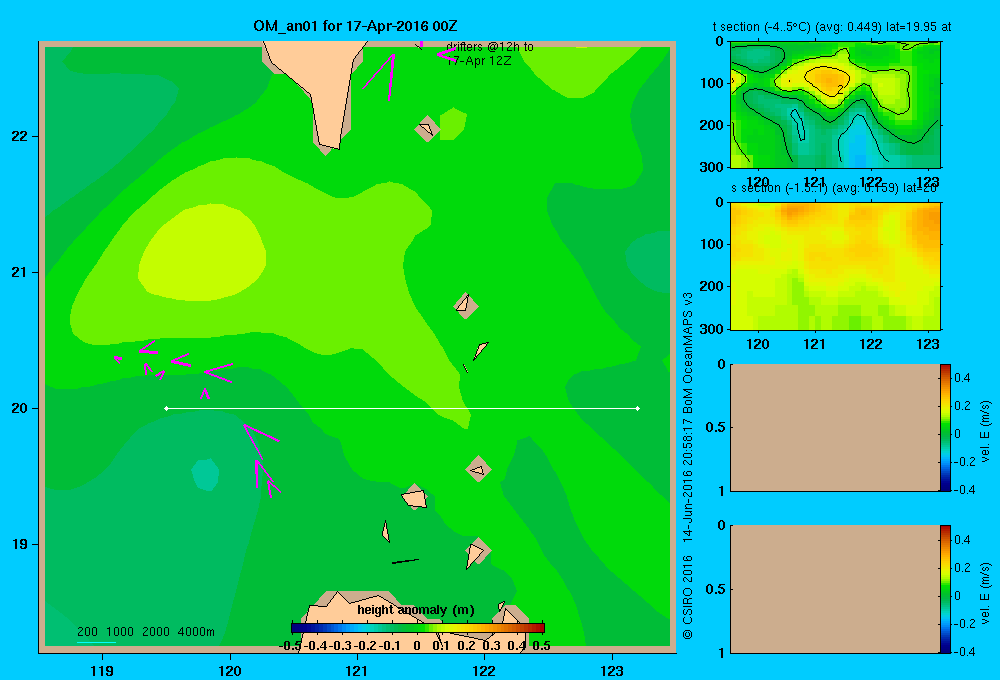Click the -0.5 colorbar tick under height anomaly
The image size is (1000, 680).
[290, 645]
